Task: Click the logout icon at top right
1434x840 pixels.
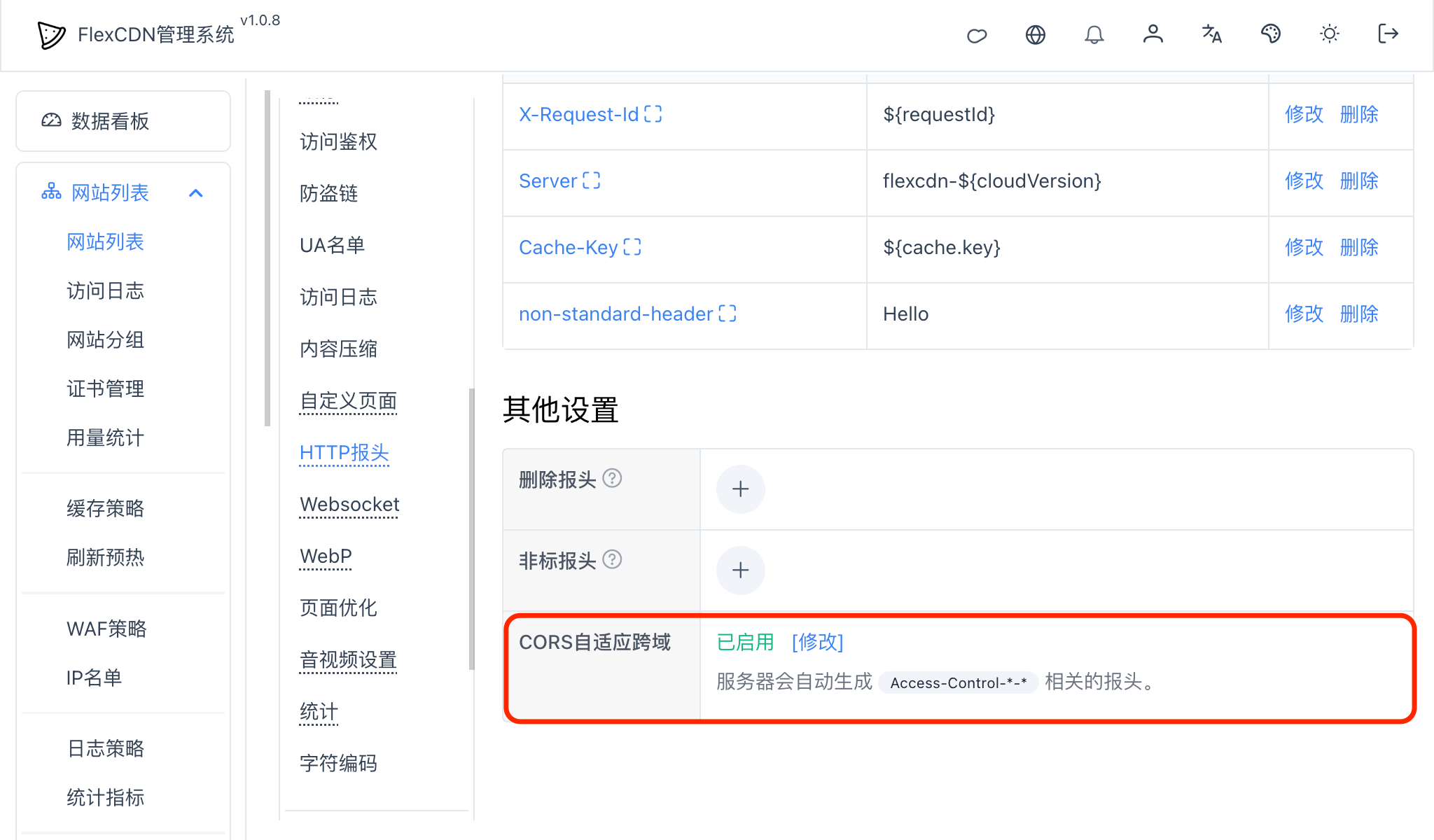Action: coord(1387,34)
